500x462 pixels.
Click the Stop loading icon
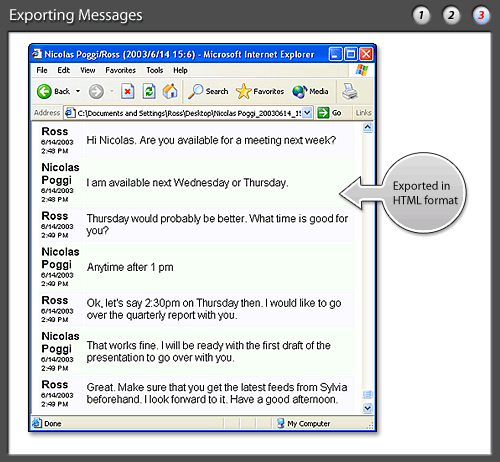pos(128,91)
